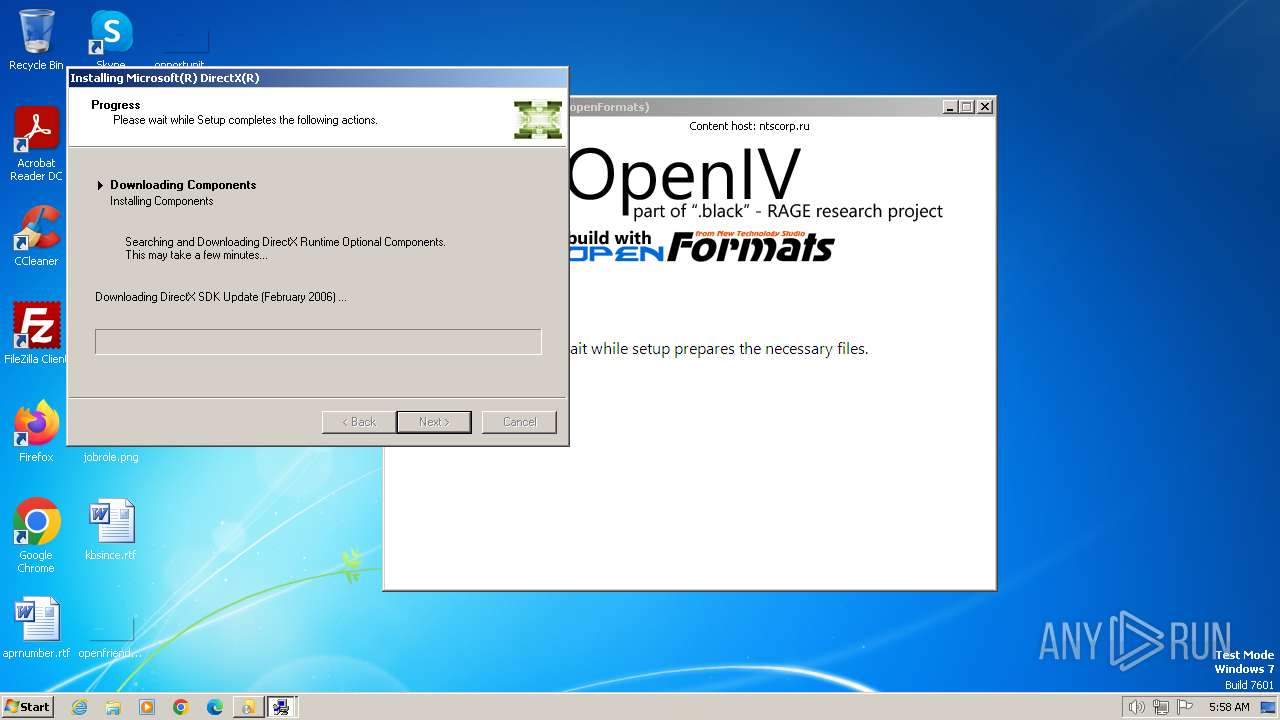Click the Installing Components step
1280x720 pixels.
coord(162,201)
